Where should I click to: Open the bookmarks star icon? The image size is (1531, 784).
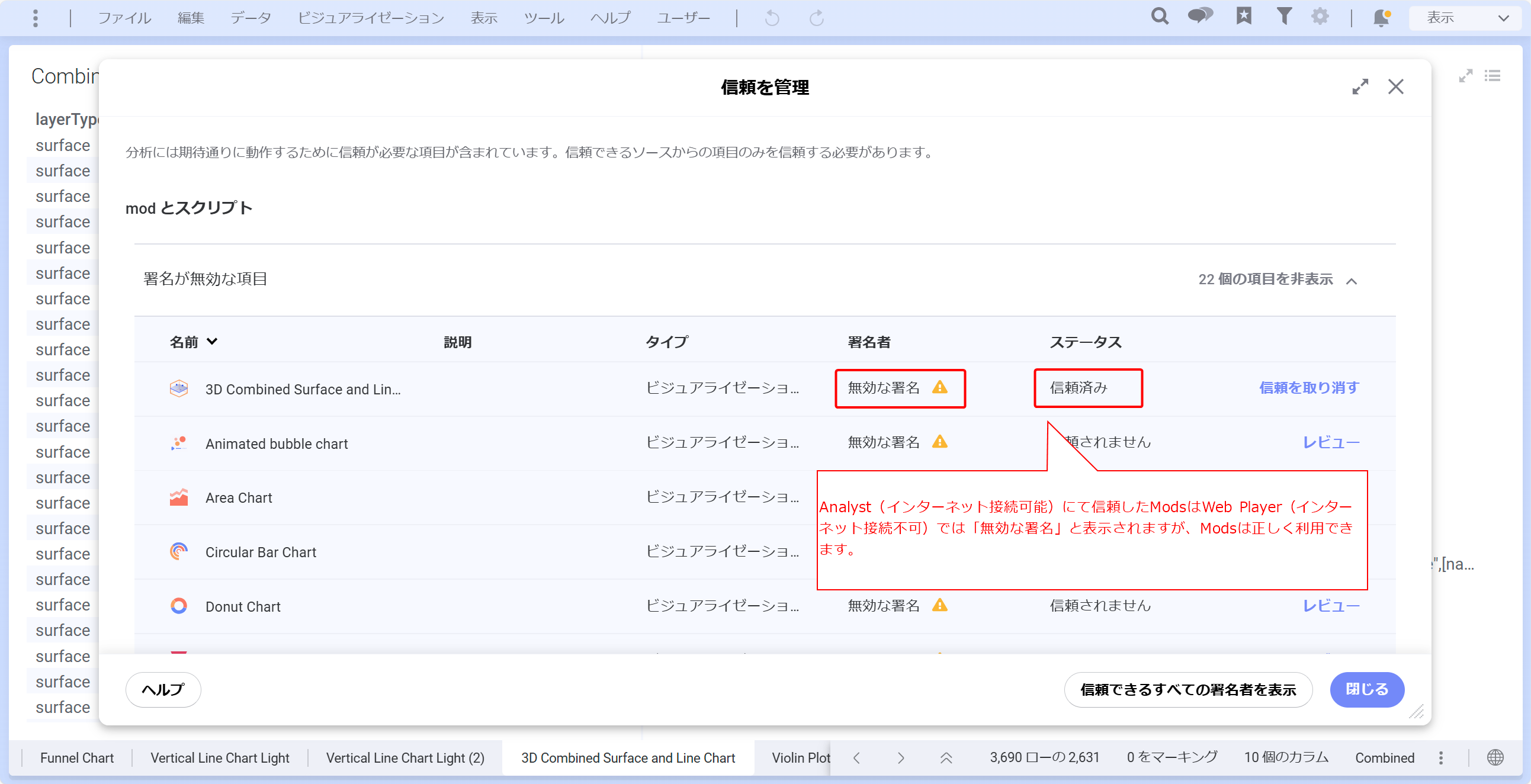point(1243,16)
